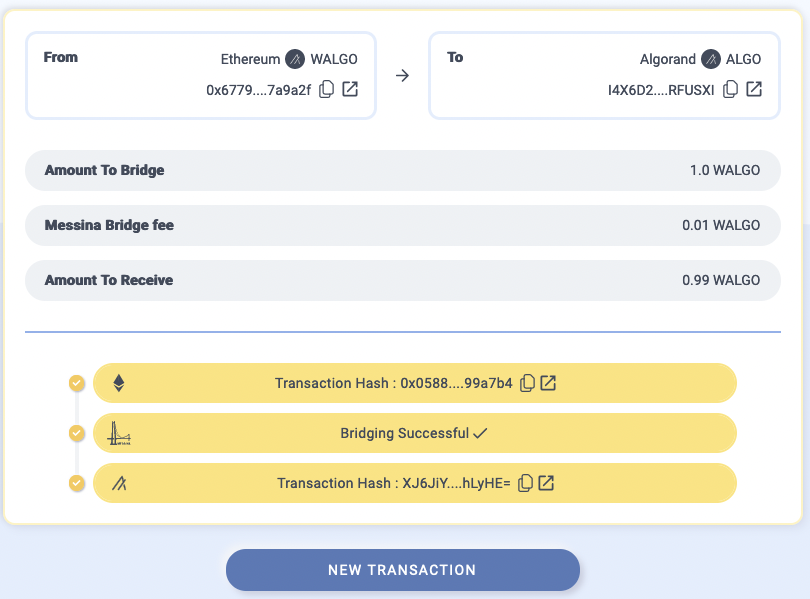Click the final step completed checkmark
Image resolution: width=810 pixels, height=599 pixels.
(x=77, y=483)
